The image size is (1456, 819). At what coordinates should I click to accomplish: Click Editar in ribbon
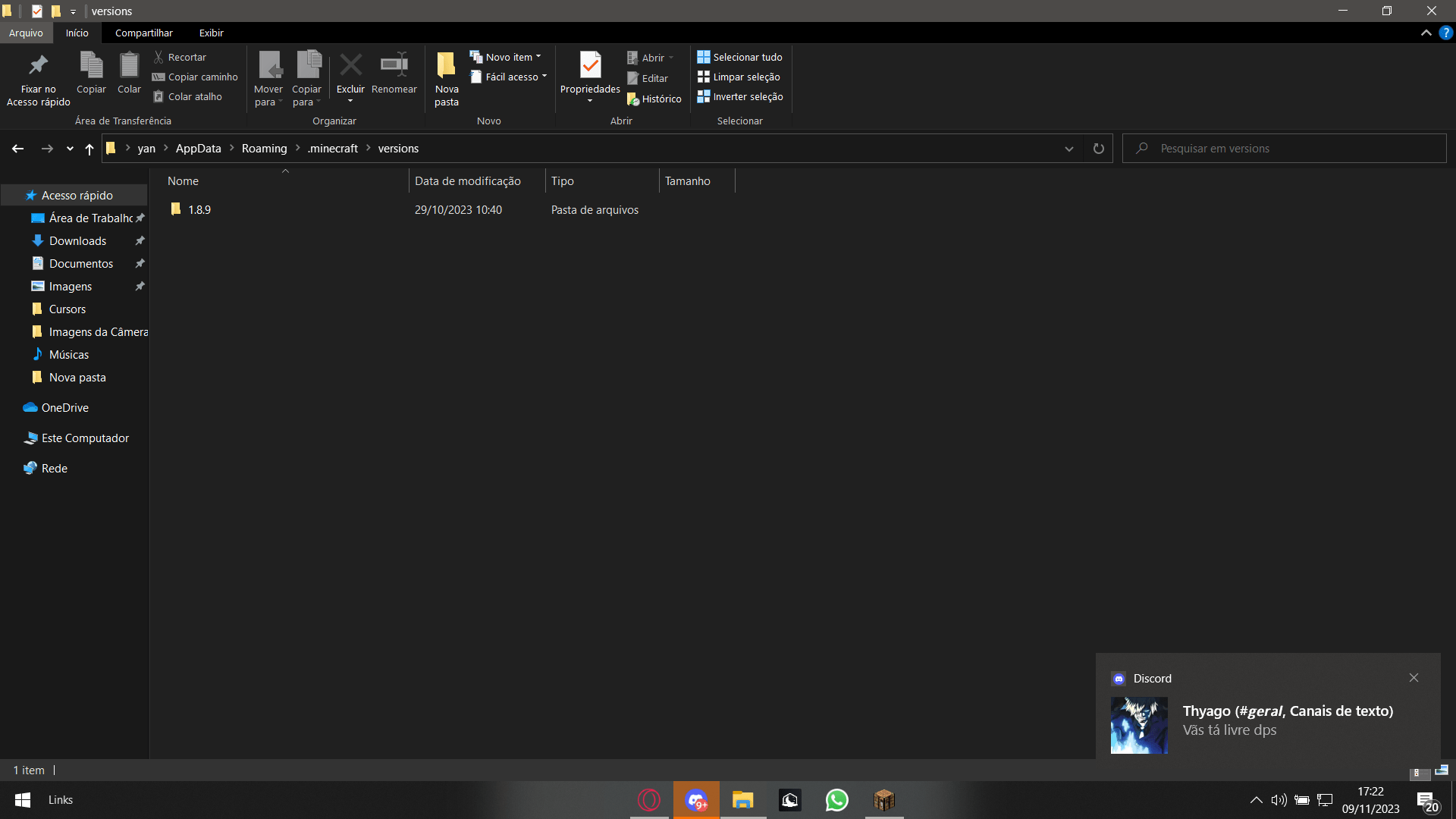(648, 78)
